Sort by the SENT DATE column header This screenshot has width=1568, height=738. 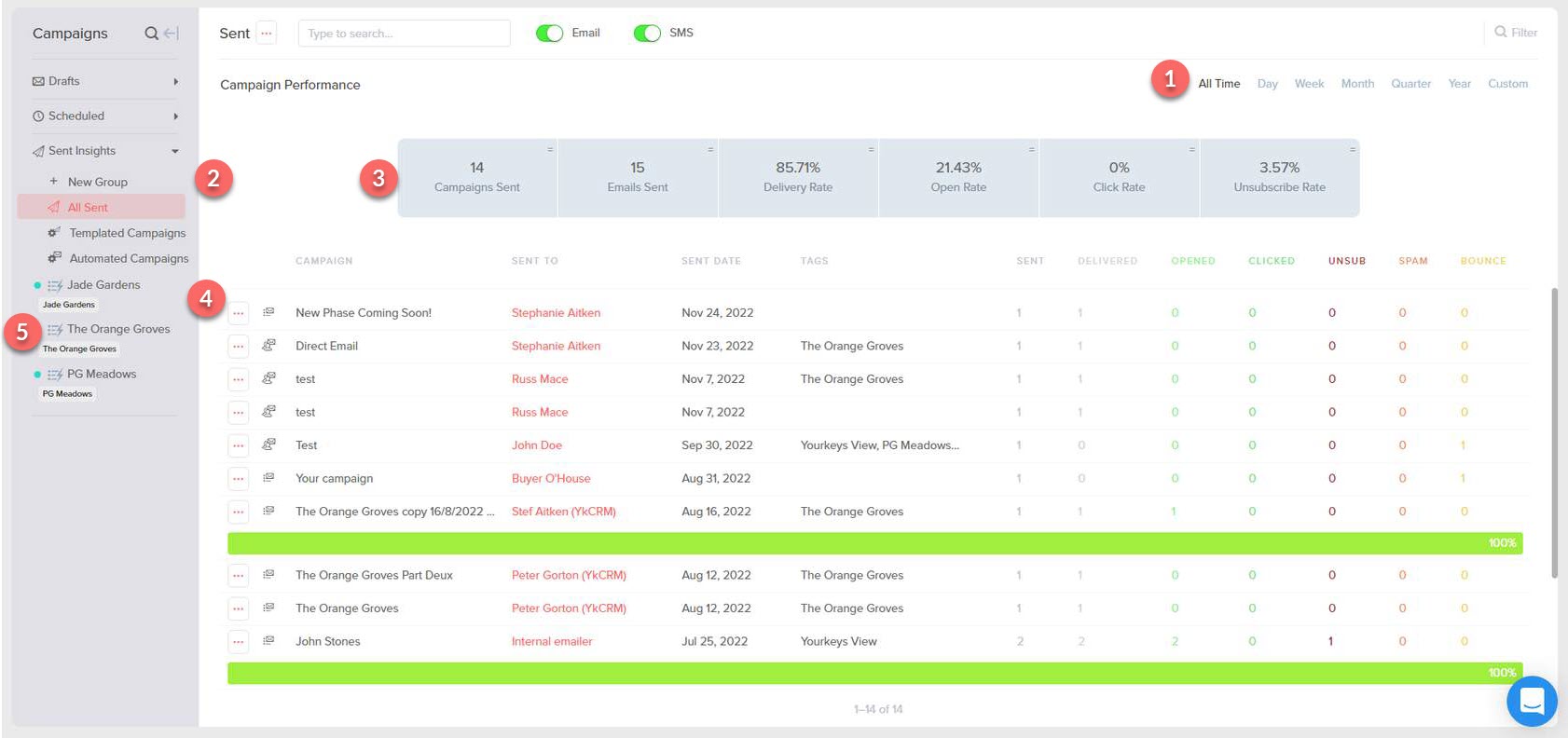pyautogui.click(x=710, y=261)
